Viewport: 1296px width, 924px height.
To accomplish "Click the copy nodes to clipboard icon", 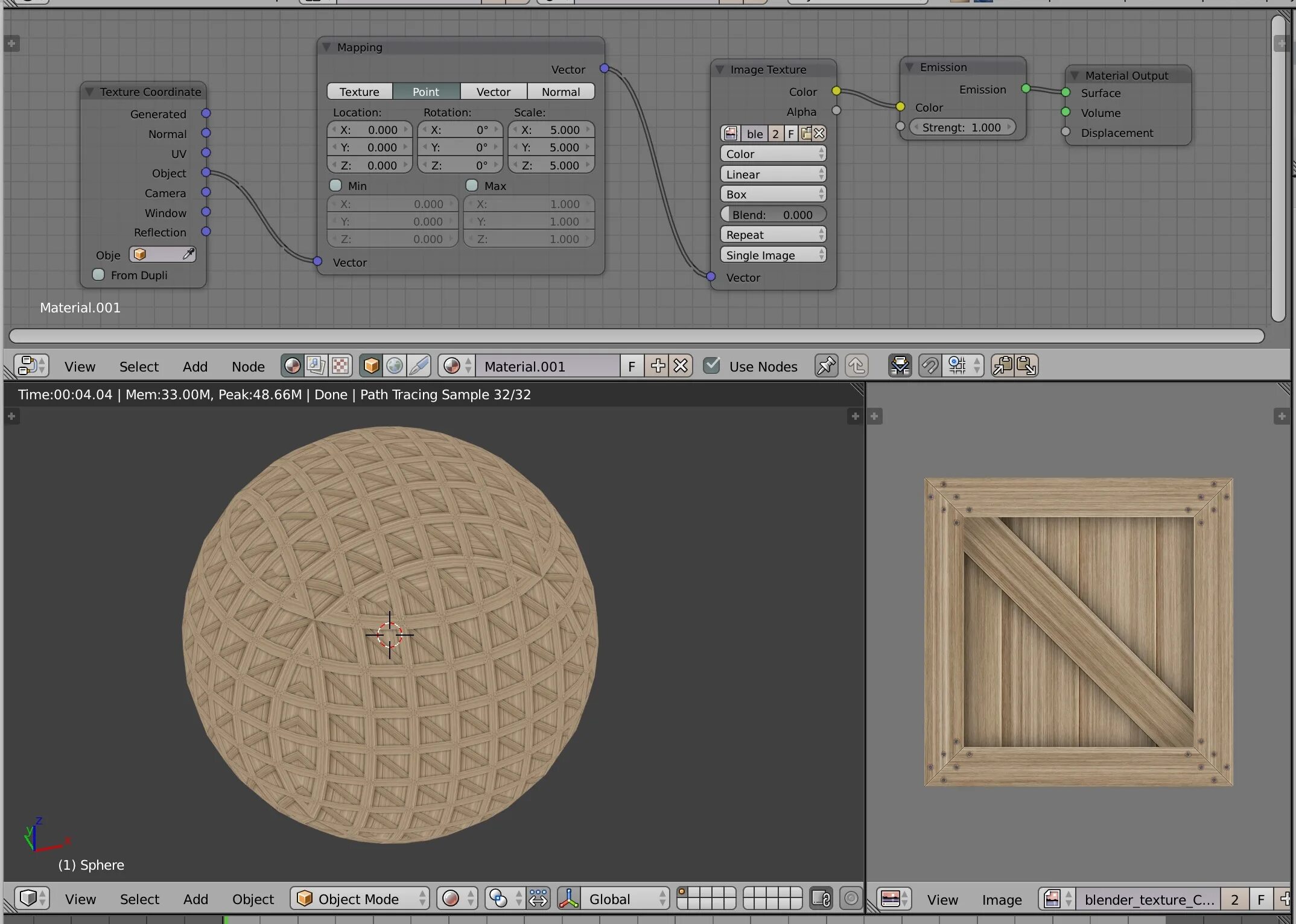I will click(1002, 365).
